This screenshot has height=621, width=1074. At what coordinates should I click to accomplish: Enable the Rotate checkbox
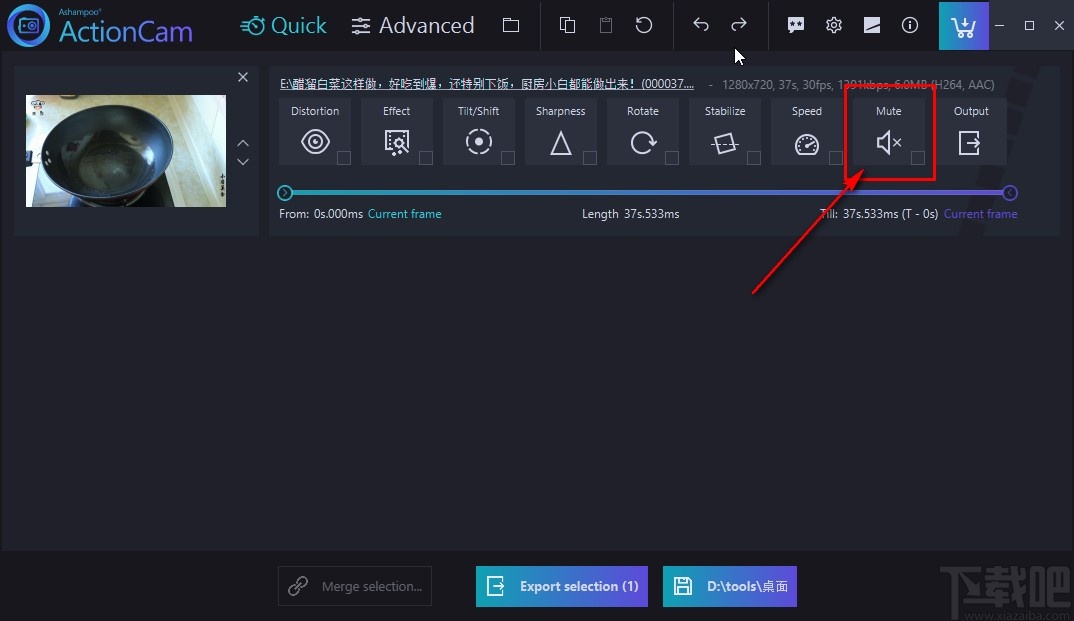(672, 158)
